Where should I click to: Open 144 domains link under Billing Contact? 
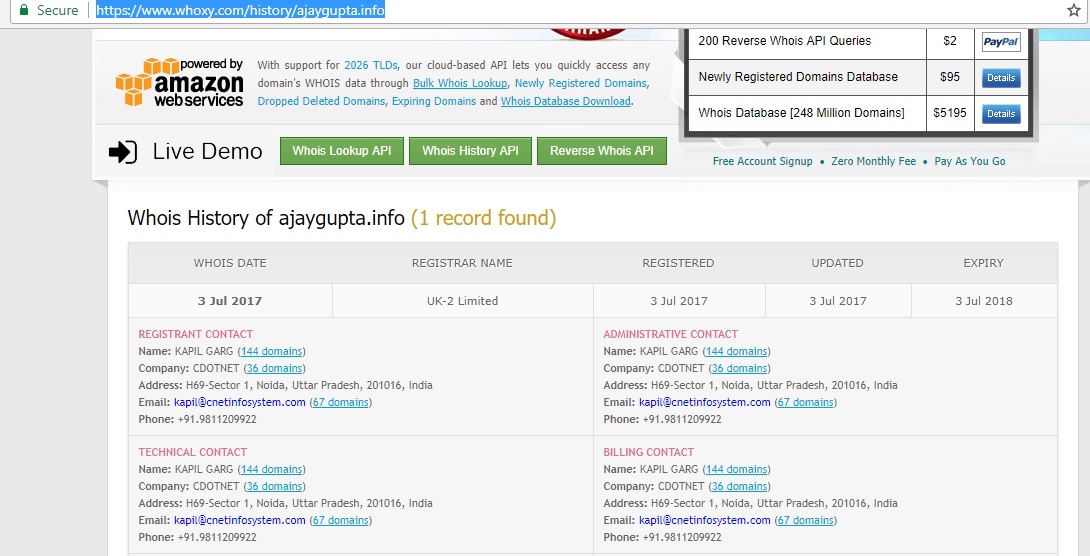pos(737,470)
